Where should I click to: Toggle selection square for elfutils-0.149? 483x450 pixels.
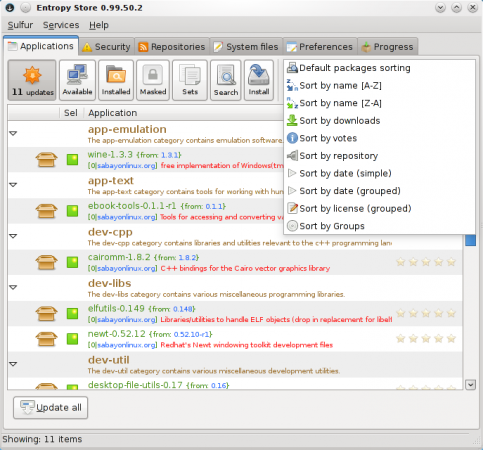tap(72, 314)
